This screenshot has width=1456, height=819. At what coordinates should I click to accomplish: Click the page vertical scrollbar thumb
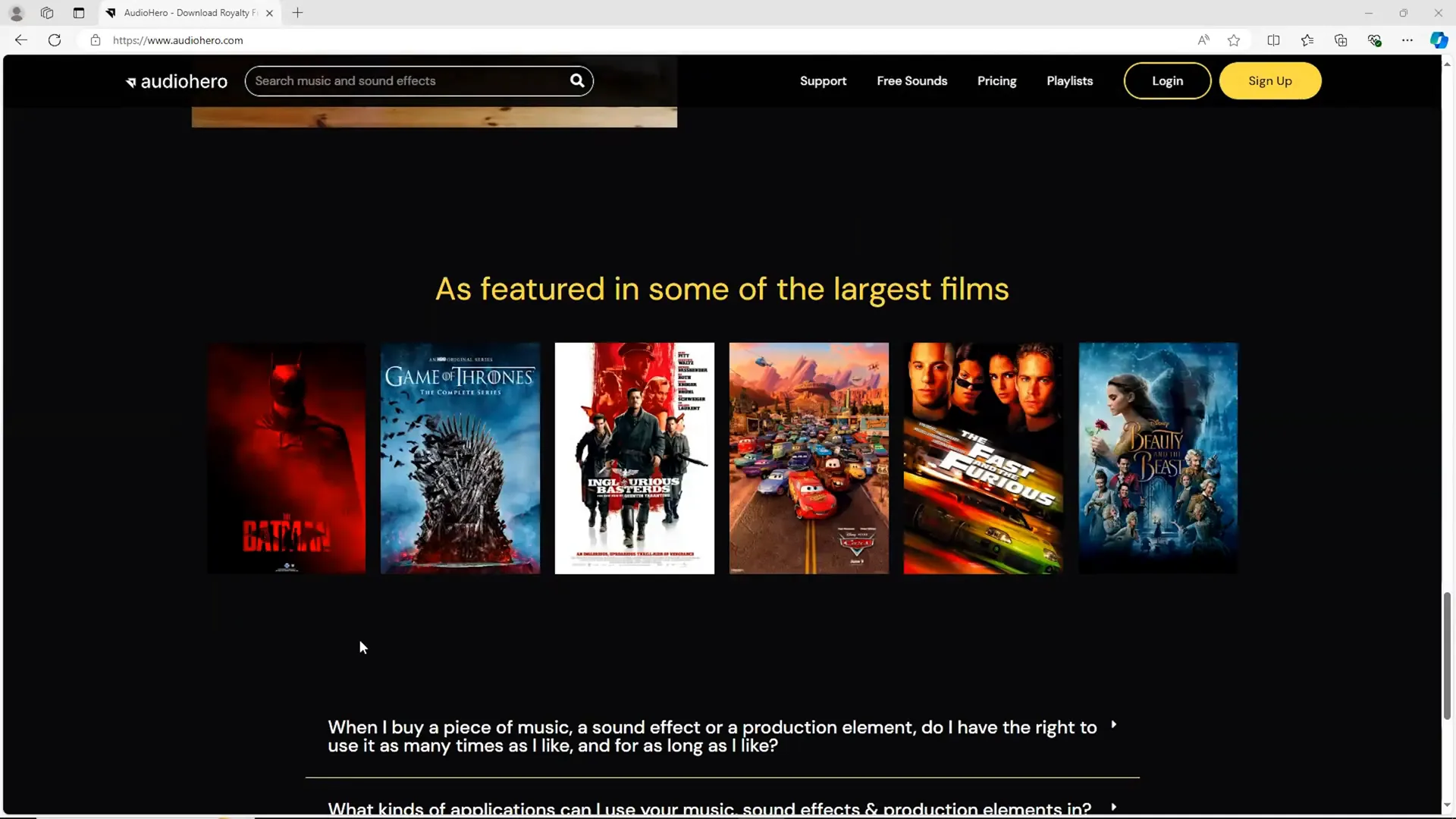click(x=1447, y=656)
